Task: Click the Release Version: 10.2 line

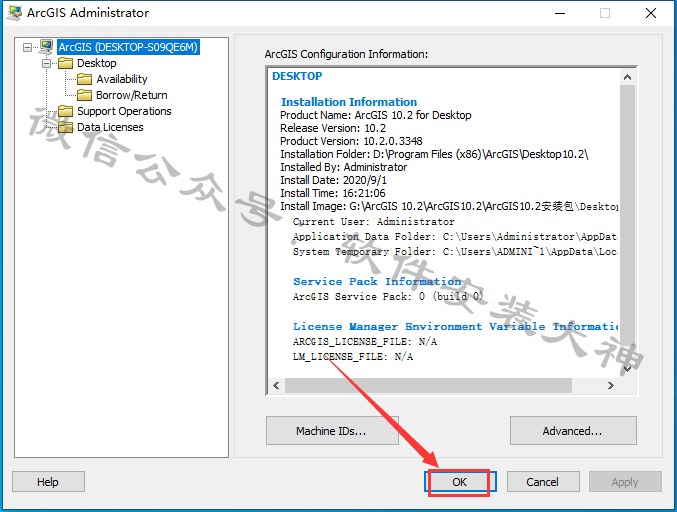Action: point(333,128)
